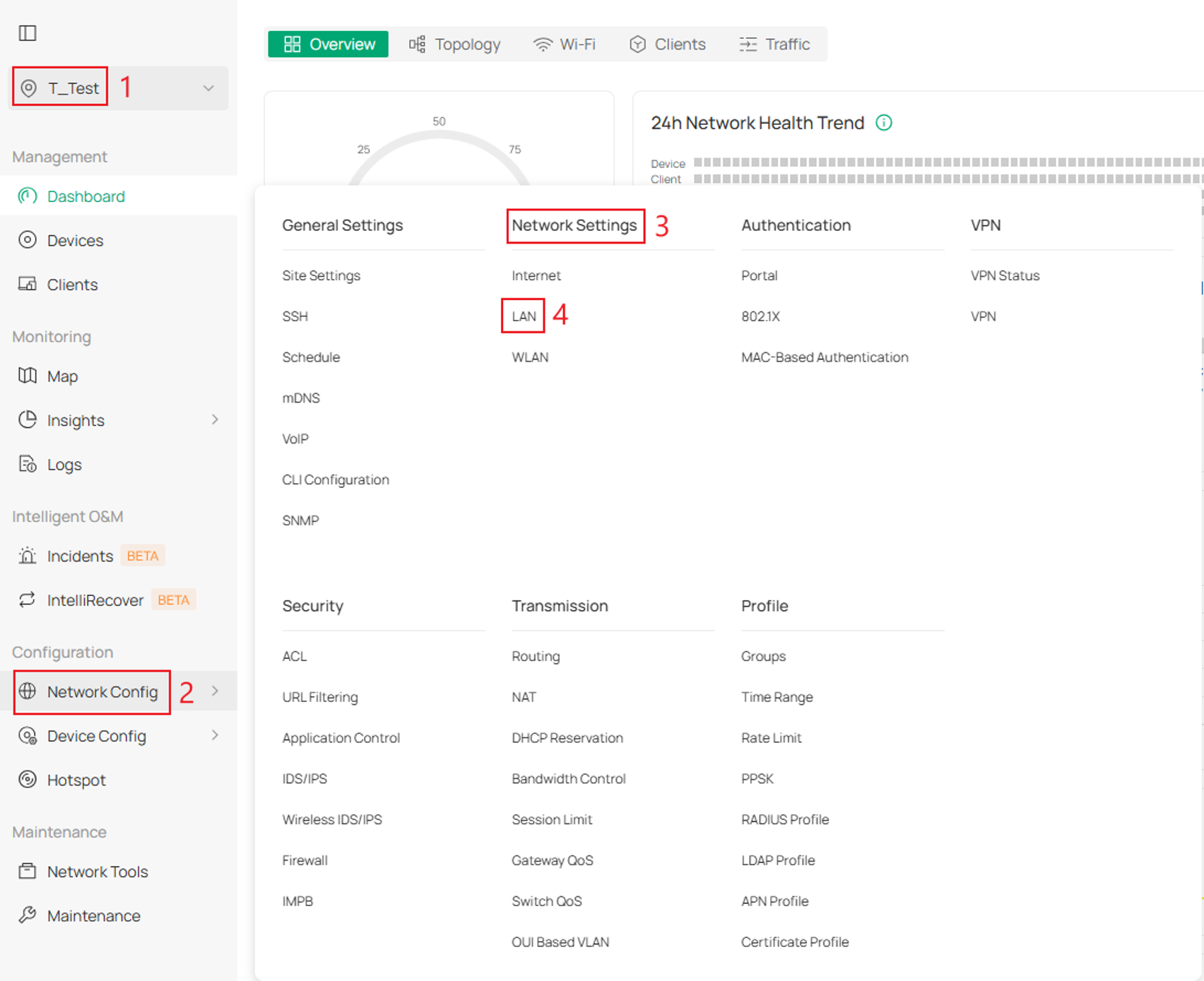The width and height of the screenshot is (1204, 981).
Task: Open the LAN network settings
Action: click(x=524, y=316)
